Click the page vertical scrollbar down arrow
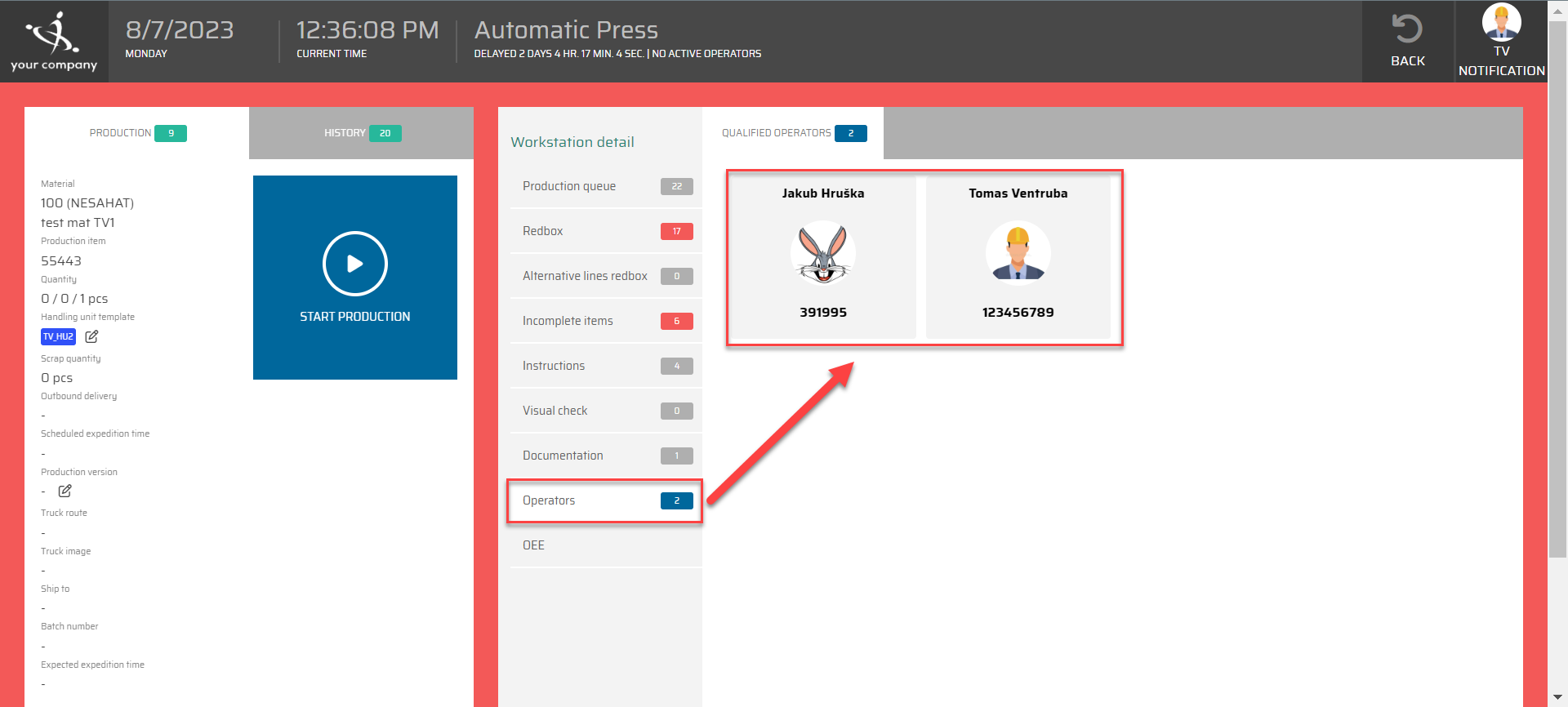This screenshot has width=1568, height=707. (1557, 698)
